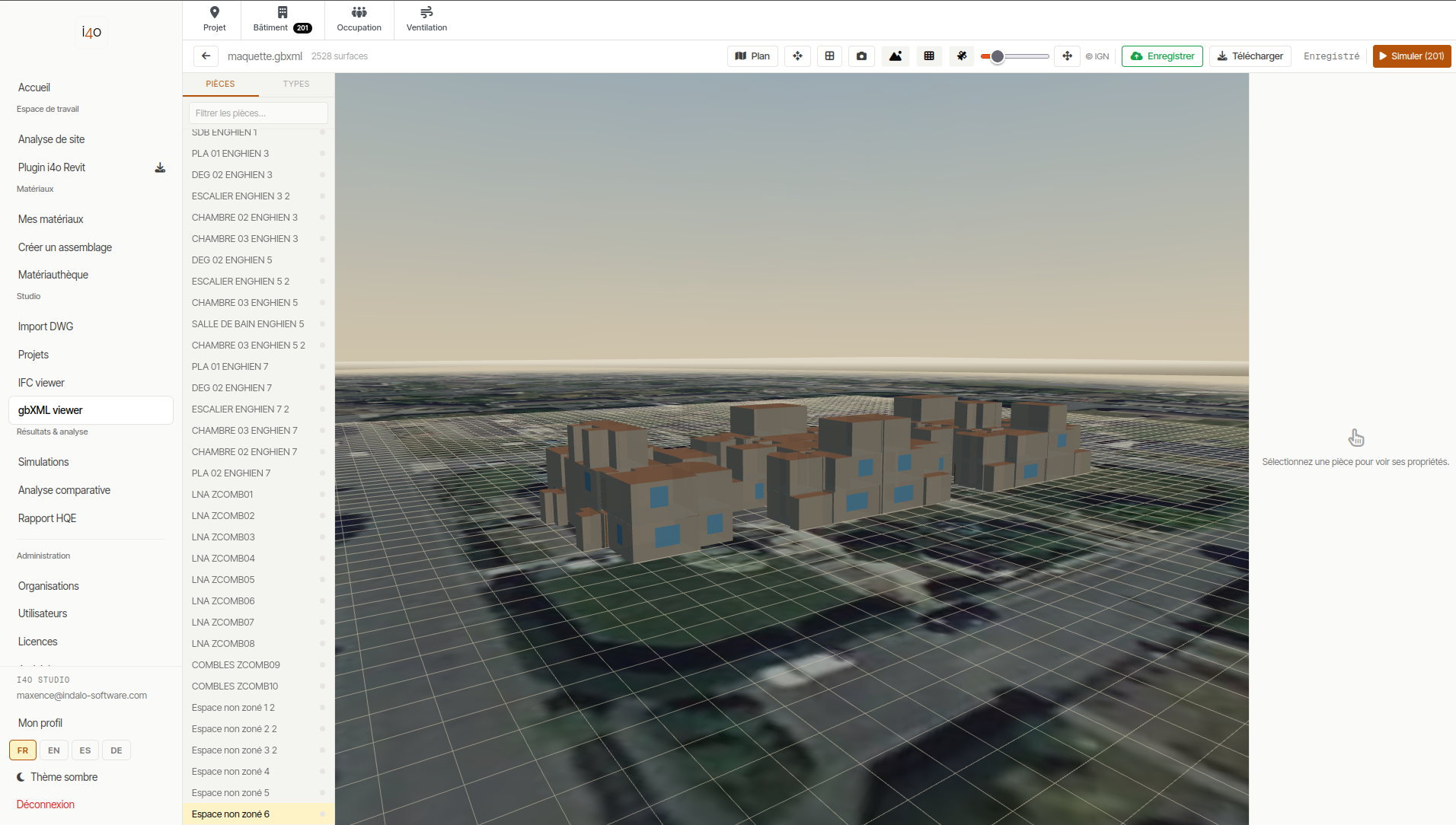Image resolution: width=1456 pixels, height=825 pixels.
Task: Click the four-pane grid layout icon
Action: pos(829,56)
